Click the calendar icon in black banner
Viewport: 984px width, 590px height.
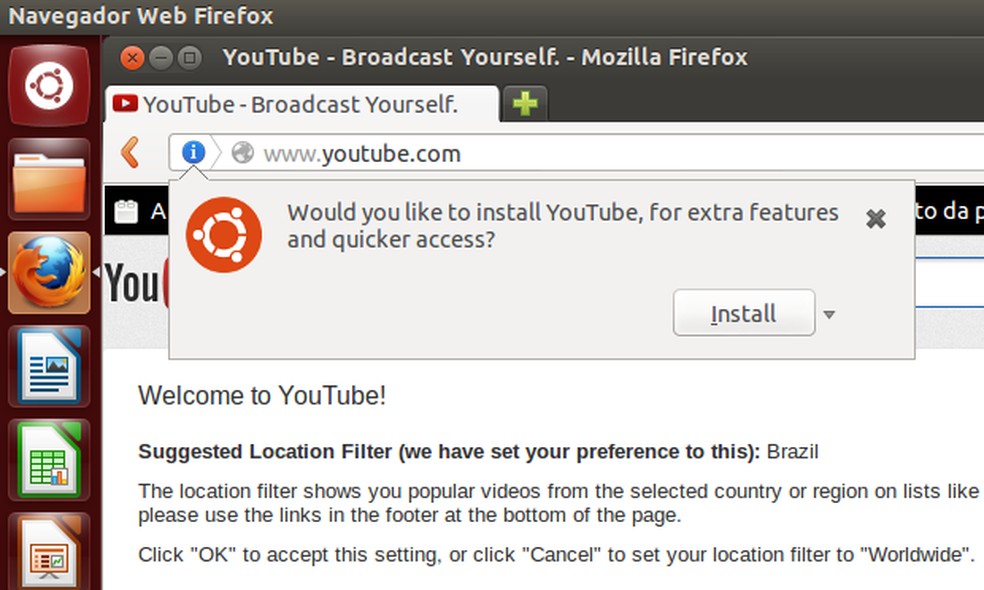point(126,212)
